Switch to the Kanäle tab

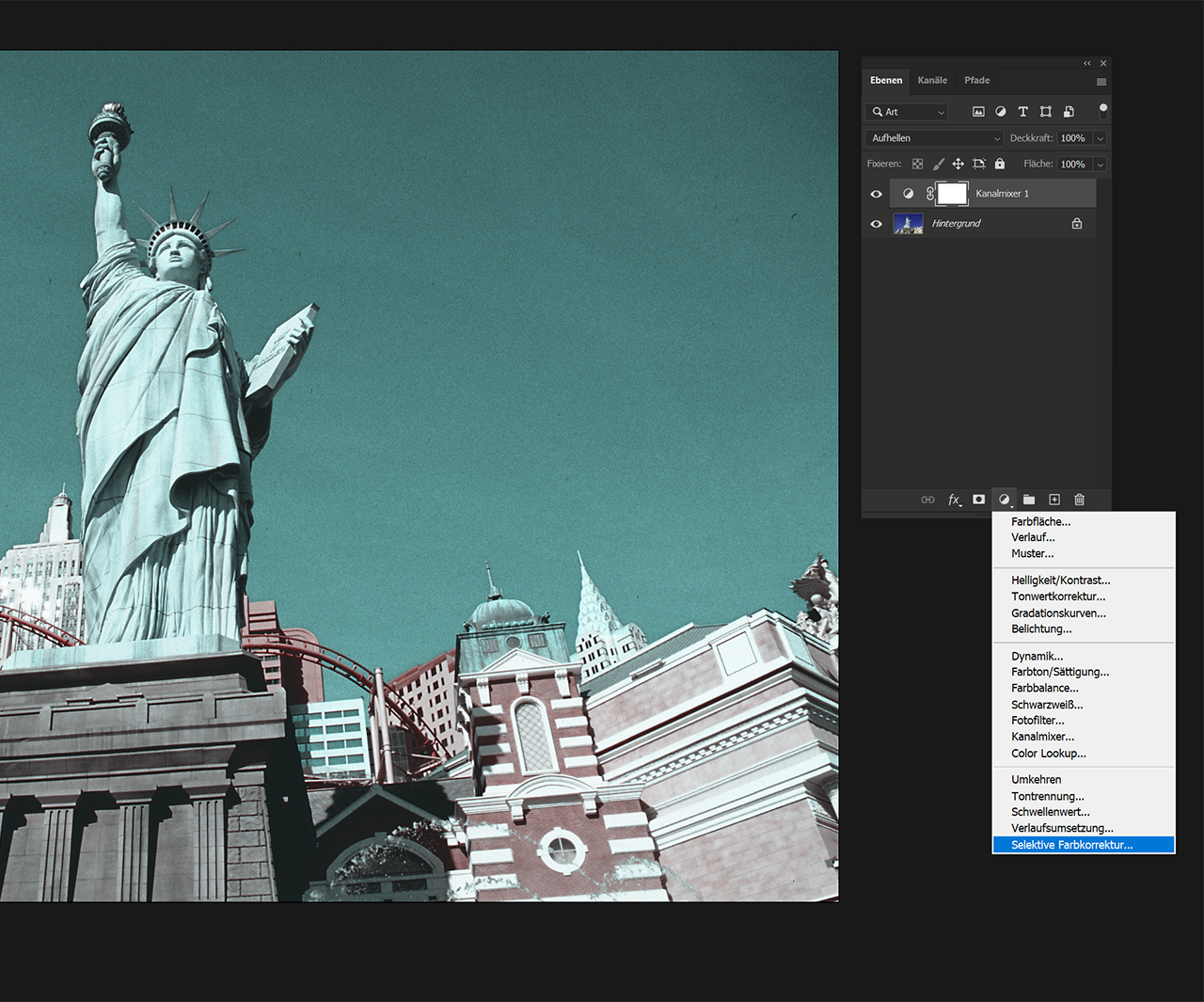(932, 80)
